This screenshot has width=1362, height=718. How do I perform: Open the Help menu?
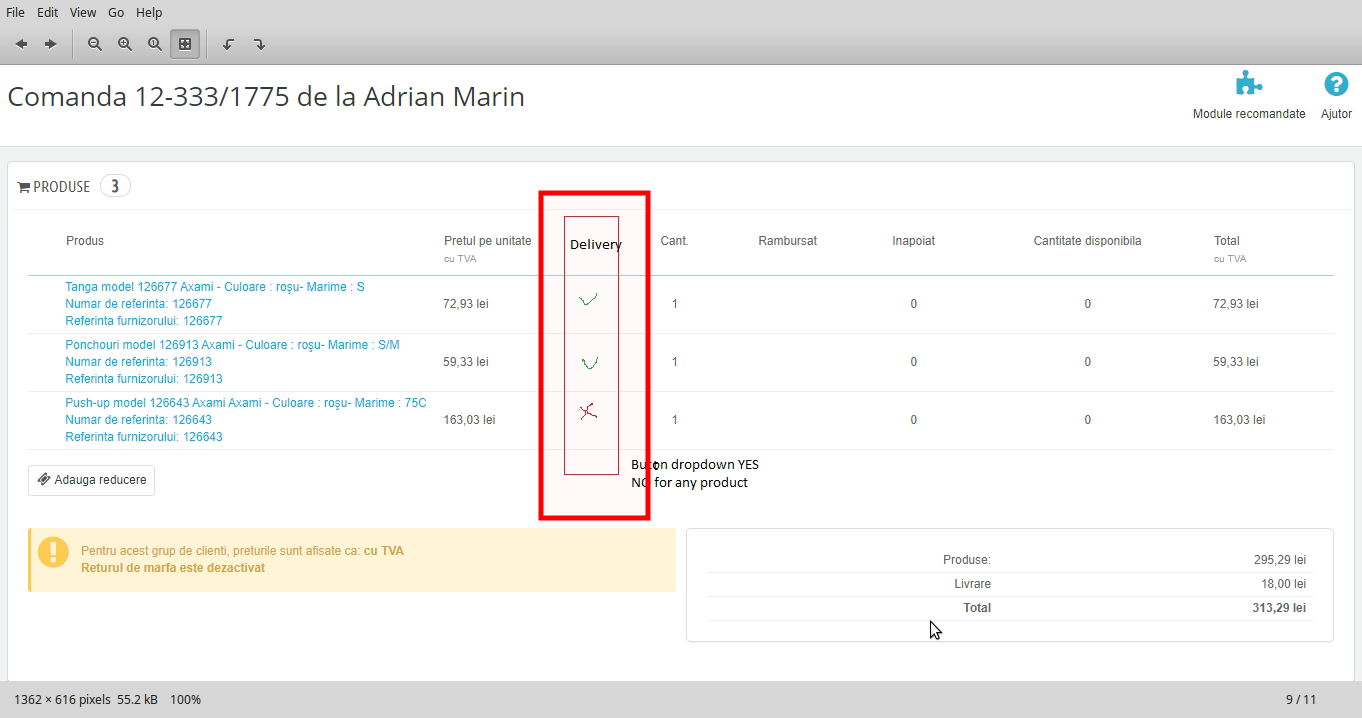coord(149,12)
